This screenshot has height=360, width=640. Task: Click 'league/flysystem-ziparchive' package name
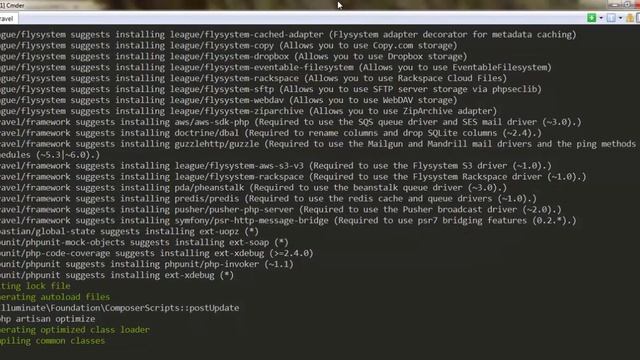(237, 111)
